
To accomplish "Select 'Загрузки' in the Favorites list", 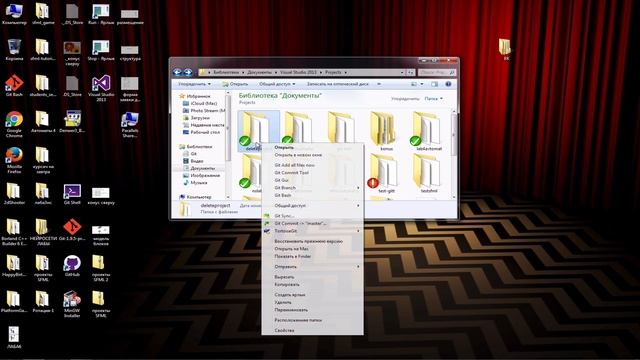I will 200,118.
